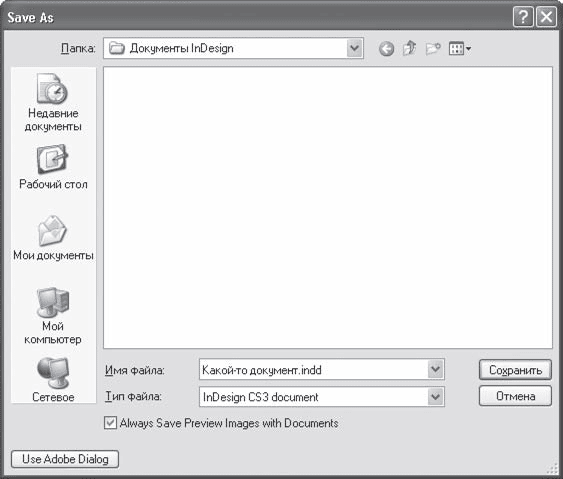Click the Help question mark button
The height and width of the screenshot is (479, 563).
(523, 17)
